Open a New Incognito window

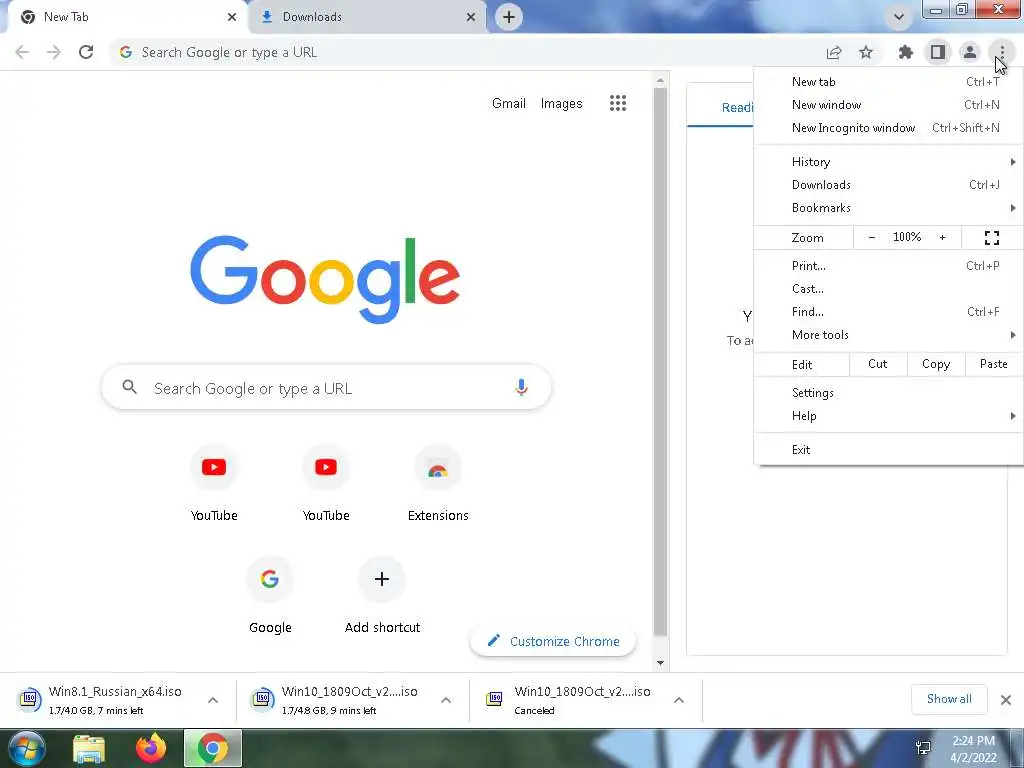[x=888, y=128]
